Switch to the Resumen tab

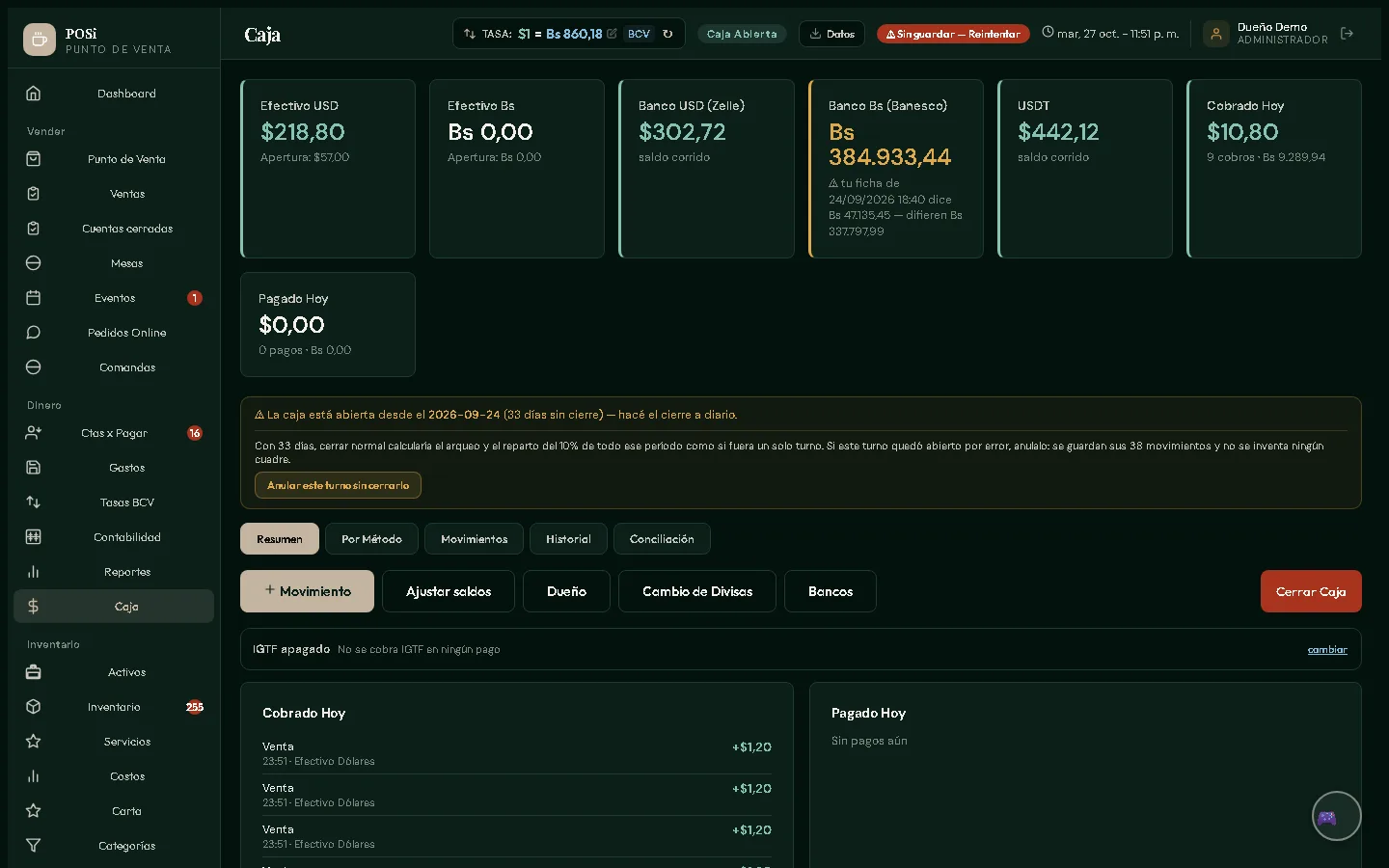click(x=280, y=539)
